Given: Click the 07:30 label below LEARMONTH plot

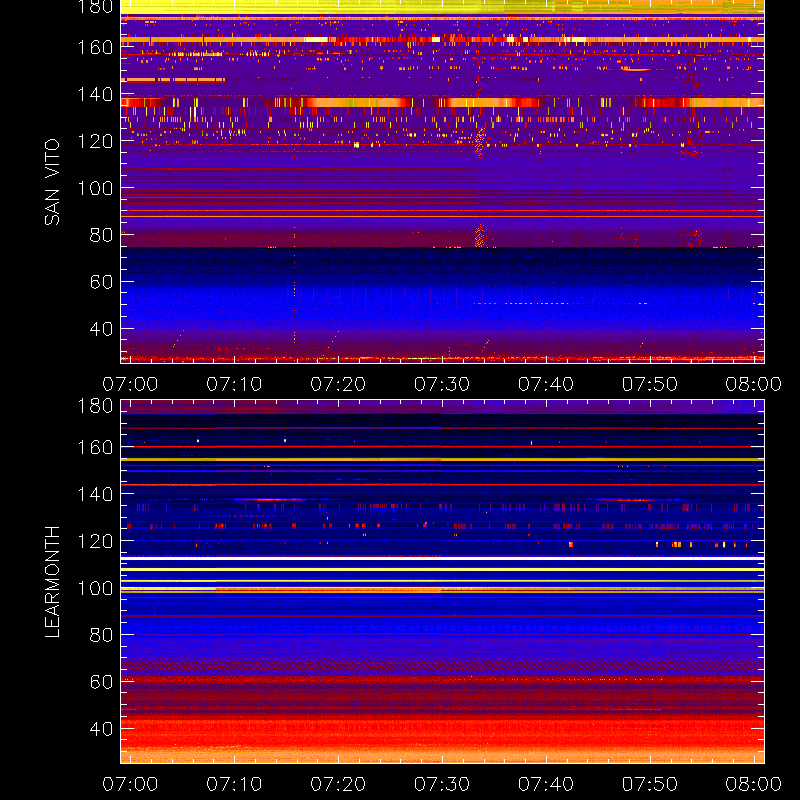Looking at the screenshot, I should pyautogui.click(x=442, y=784).
